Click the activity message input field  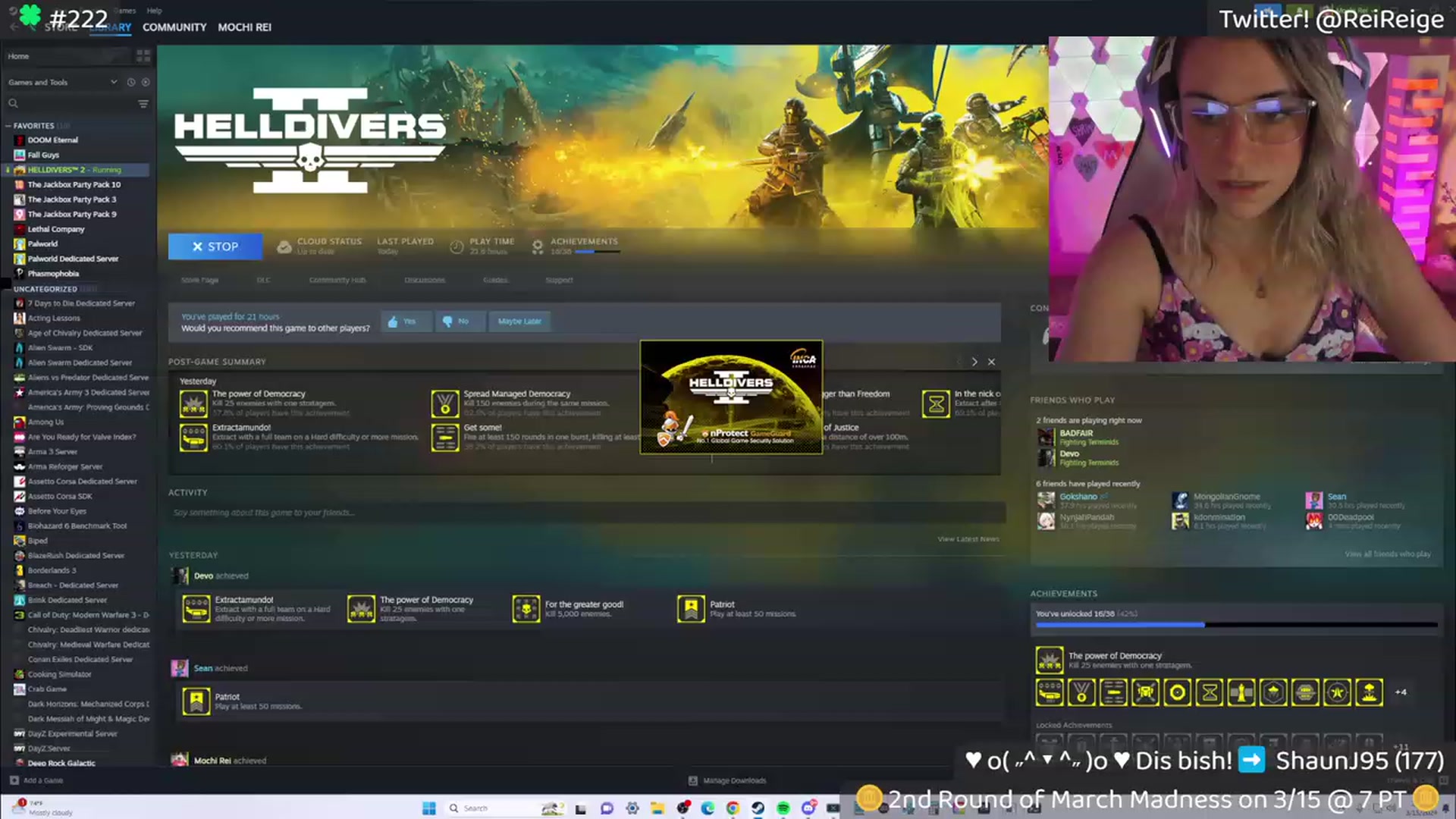tap(587, 513)
